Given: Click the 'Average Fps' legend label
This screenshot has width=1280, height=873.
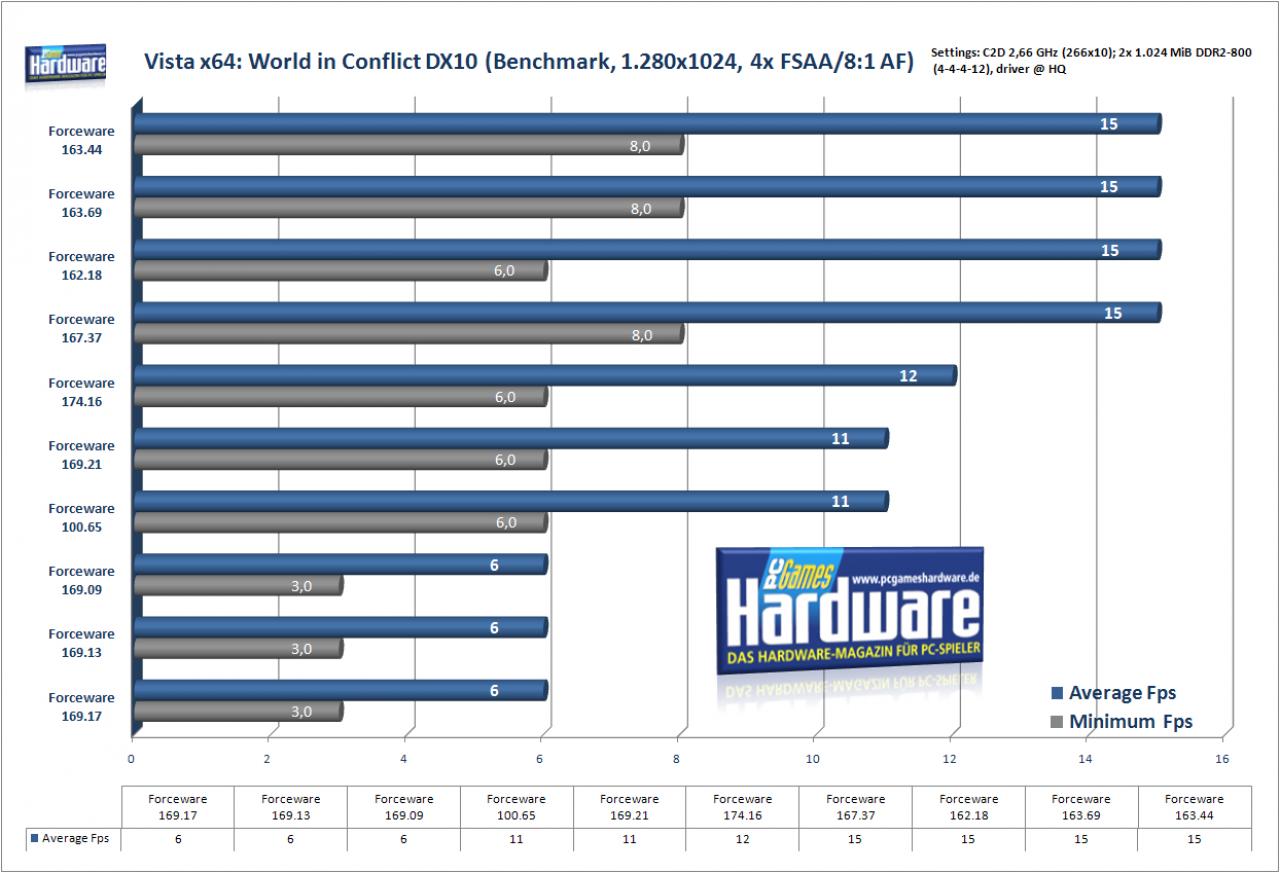Looking at the screenshot, I should 1122,693.
